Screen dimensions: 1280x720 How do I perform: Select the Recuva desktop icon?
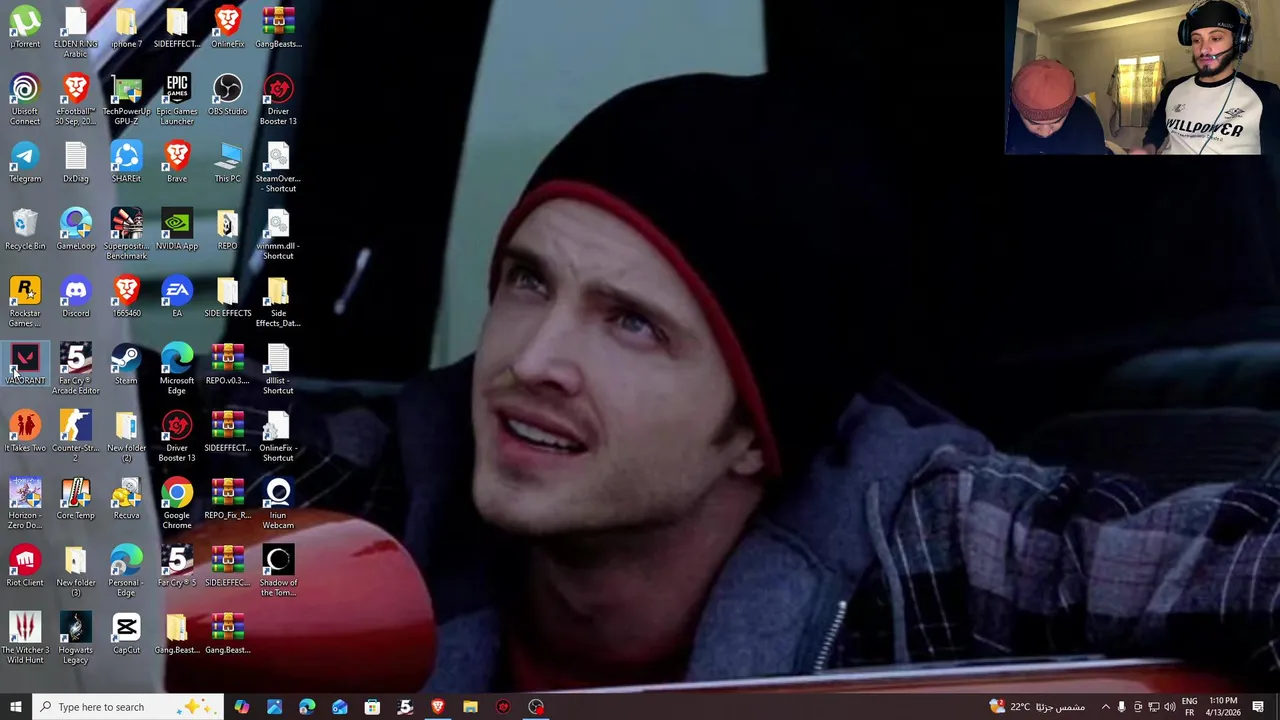click(x=126, y=498)
